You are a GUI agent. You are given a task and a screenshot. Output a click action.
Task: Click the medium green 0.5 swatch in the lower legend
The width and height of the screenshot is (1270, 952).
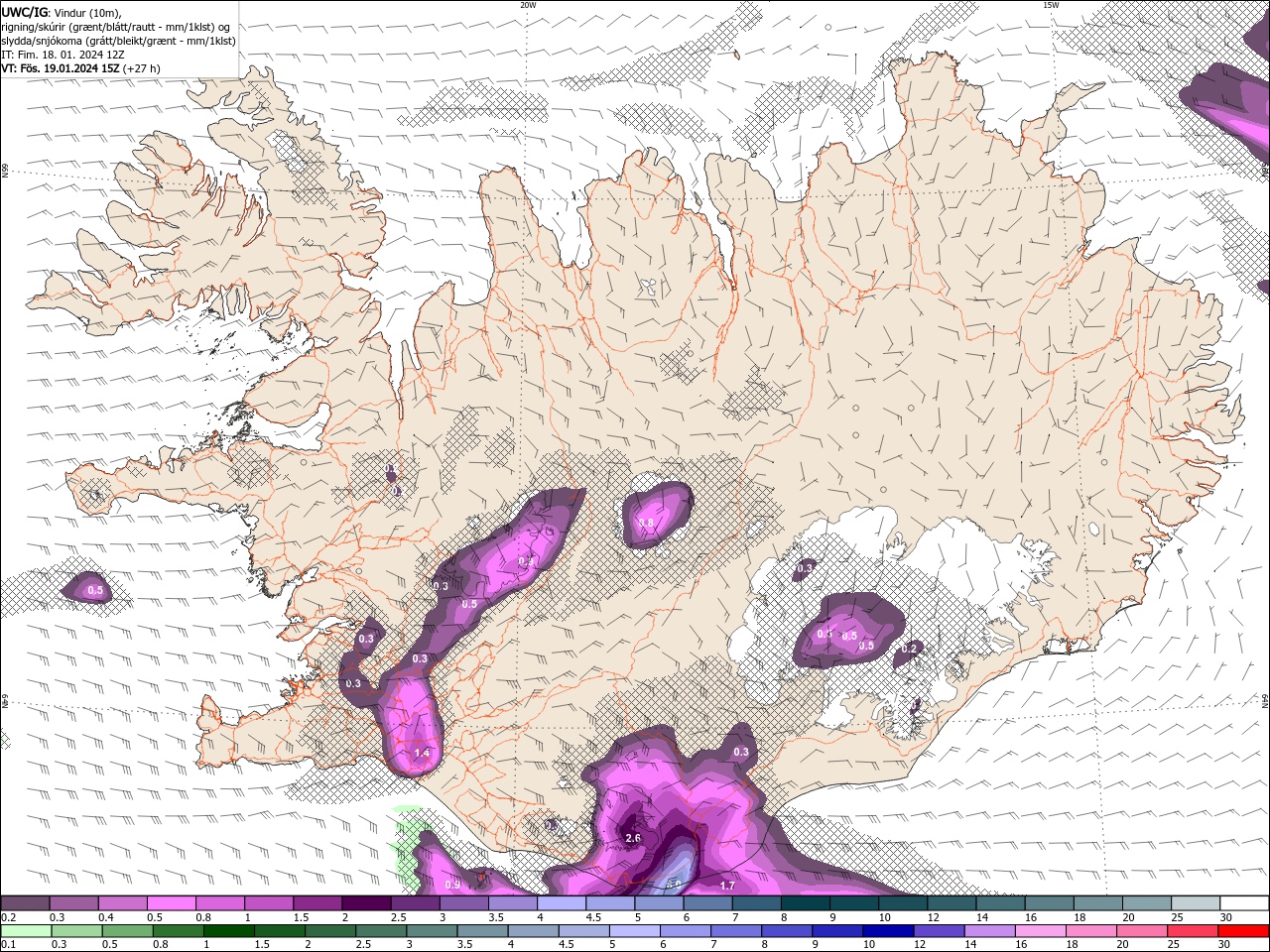(x=127, y=931)
